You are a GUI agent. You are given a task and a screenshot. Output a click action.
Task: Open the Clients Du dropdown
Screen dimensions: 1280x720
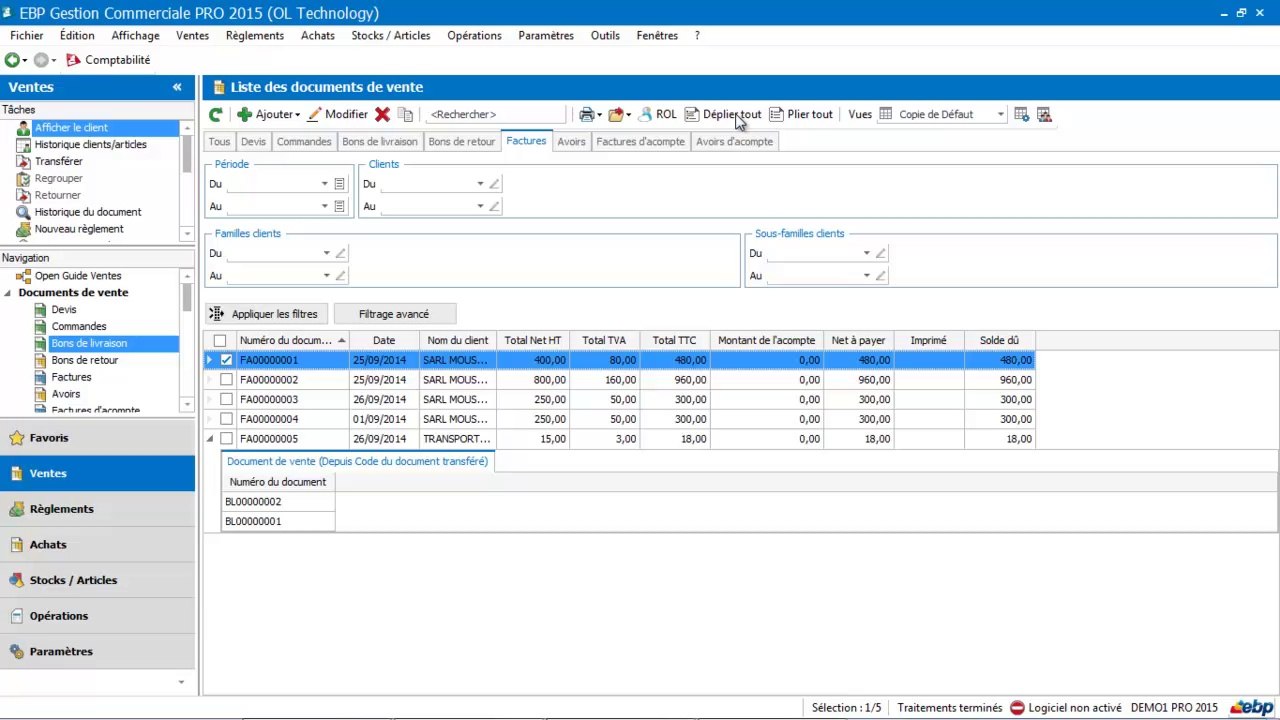tap(480, 184)
